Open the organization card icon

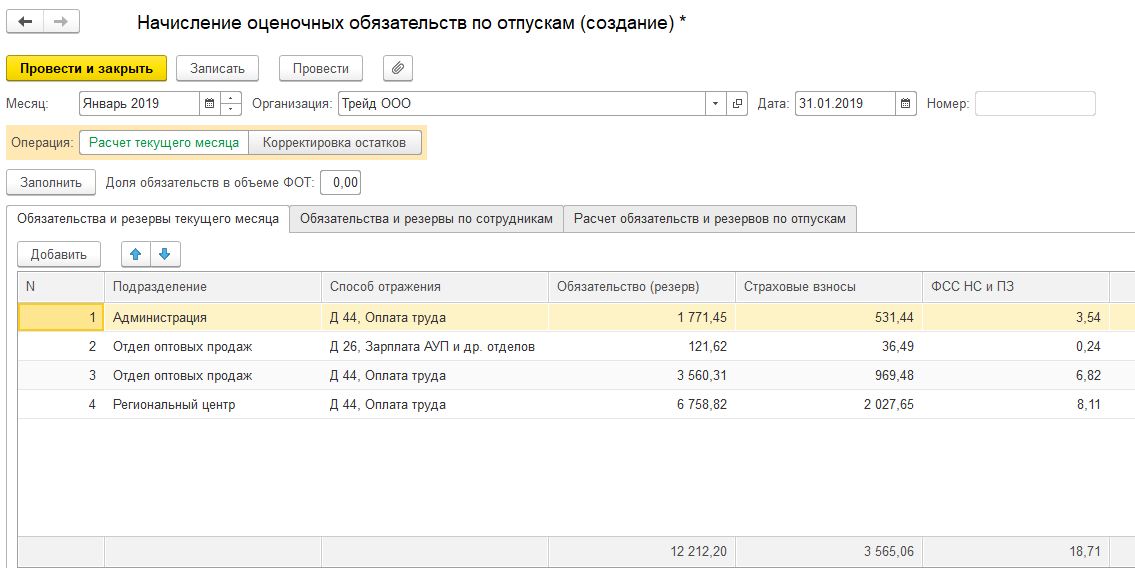click(x=738, y=103)
